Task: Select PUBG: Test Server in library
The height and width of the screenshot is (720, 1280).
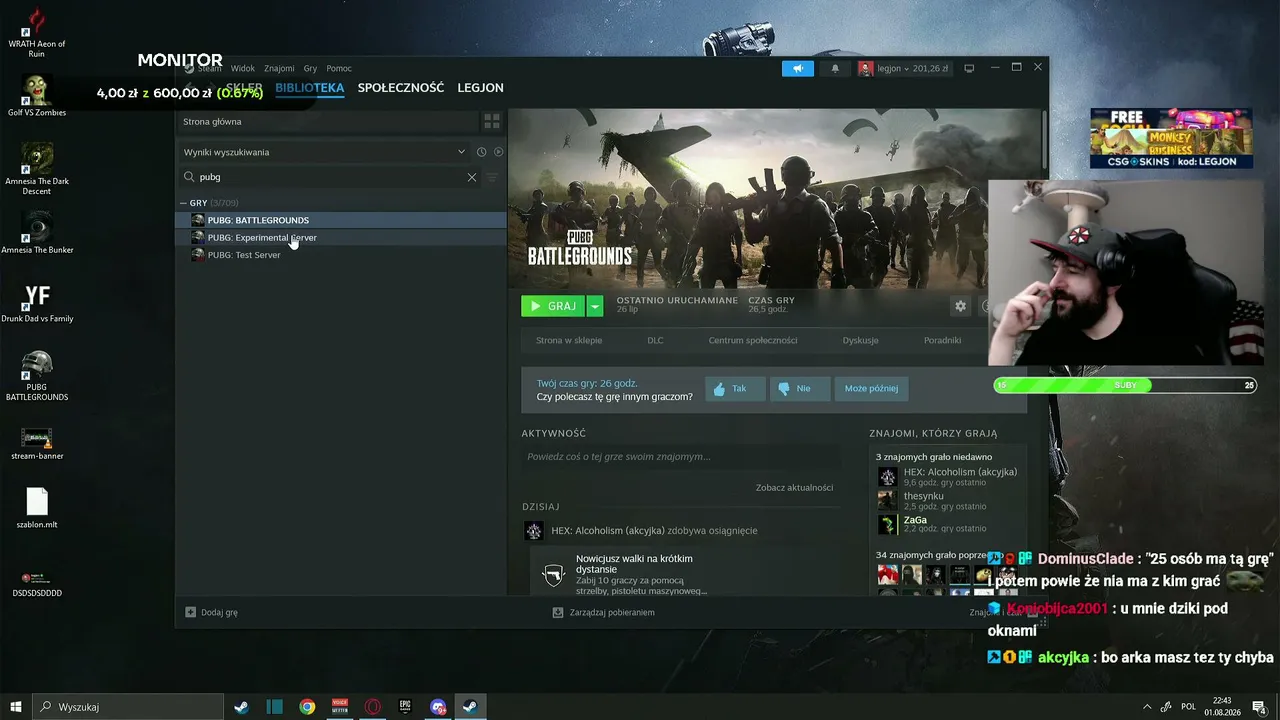Action: pyautogui.click(x=341, y=255)
